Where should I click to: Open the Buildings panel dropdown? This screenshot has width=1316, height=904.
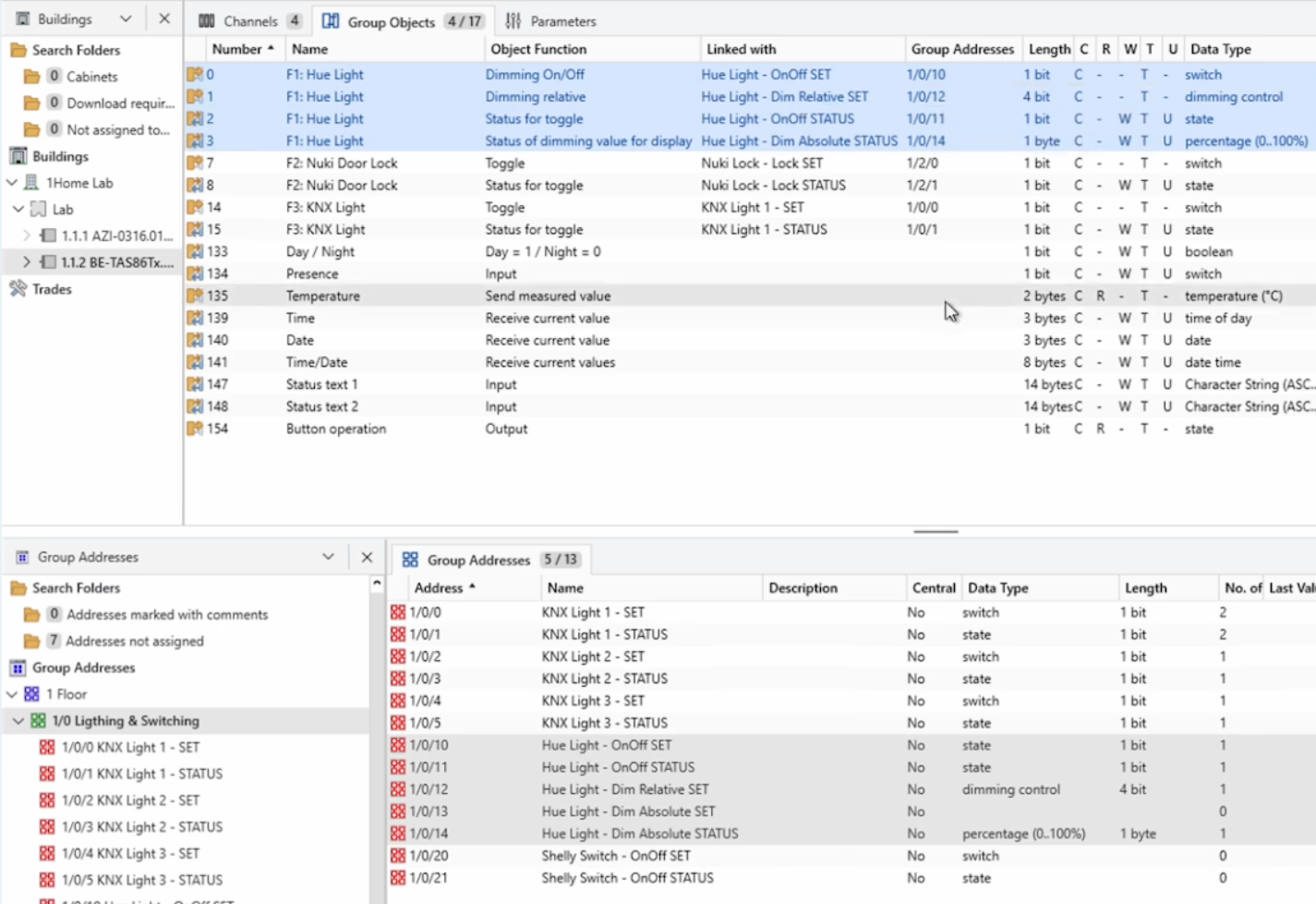click(x=126, y=19)
